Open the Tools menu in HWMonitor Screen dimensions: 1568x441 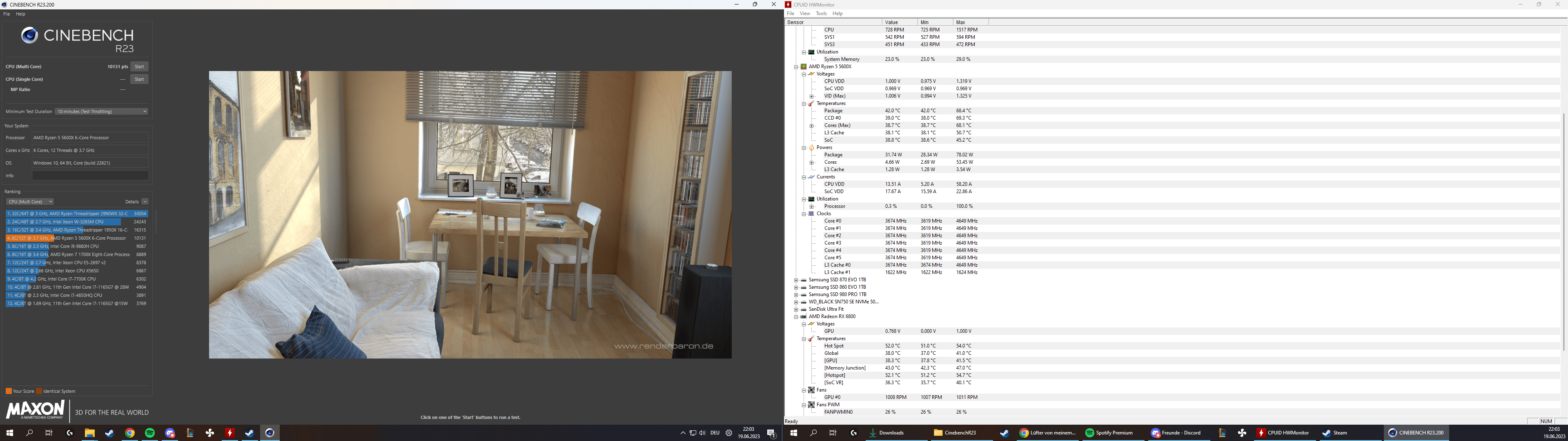[x=821, y=13]
